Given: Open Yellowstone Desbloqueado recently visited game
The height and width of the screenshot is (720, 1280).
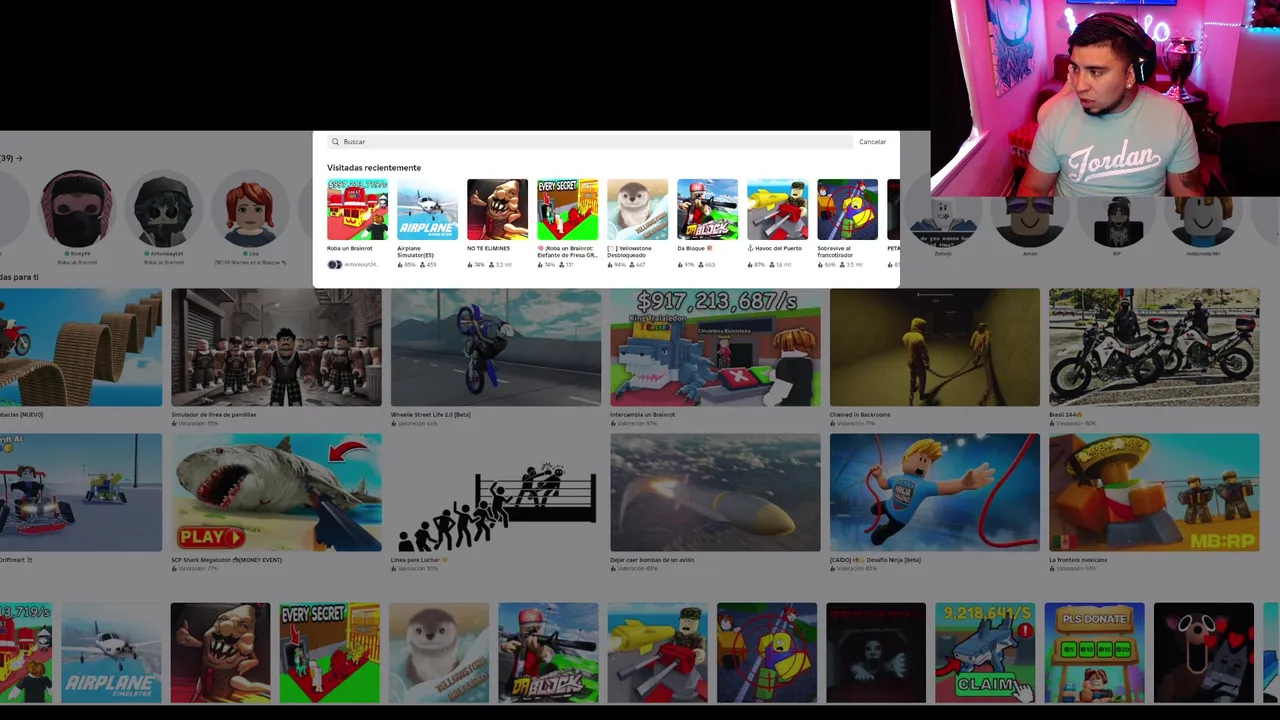Looking at the screenshot, I should [x=637, y=210].
